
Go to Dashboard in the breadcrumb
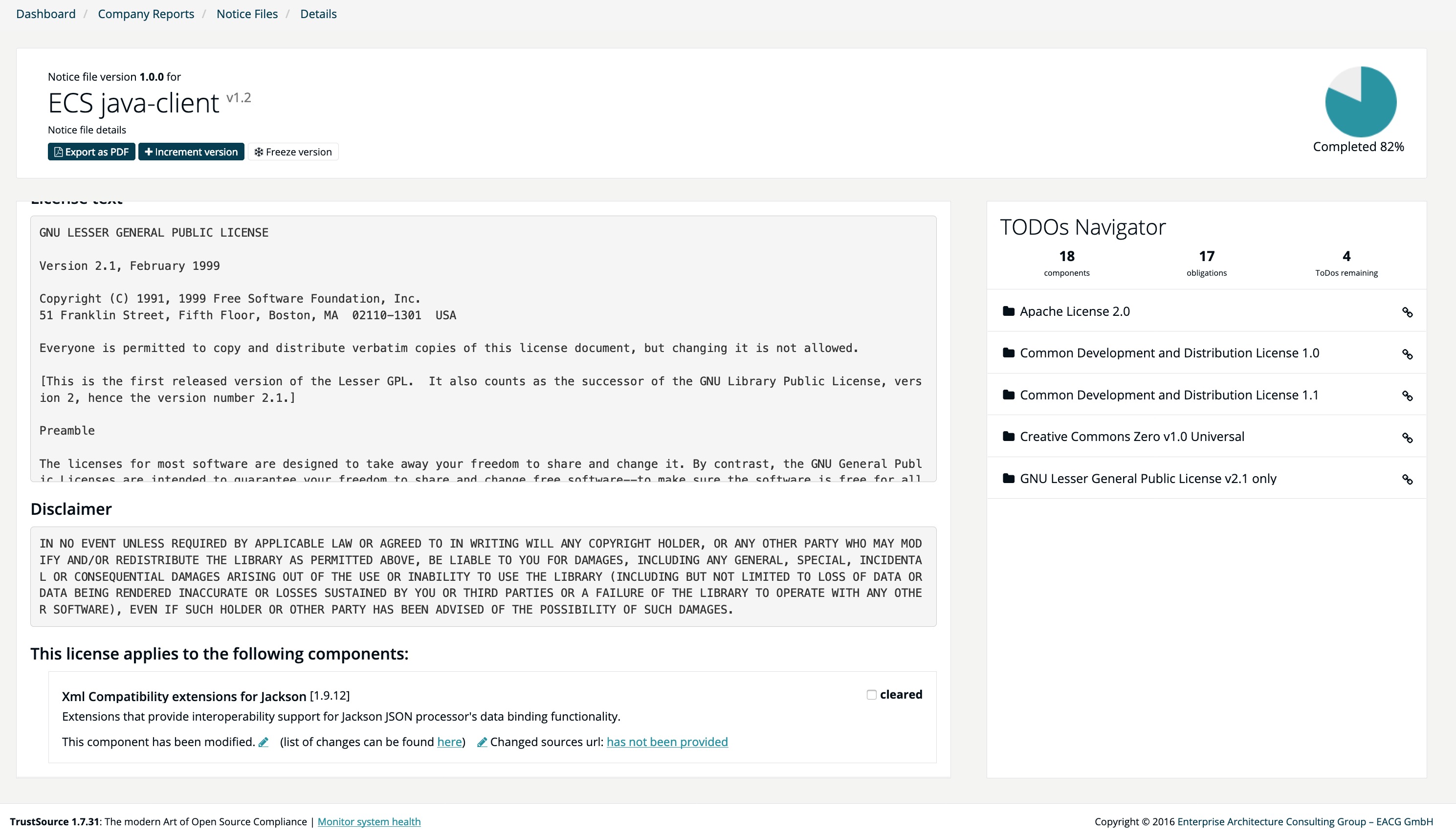click(46, 14)
